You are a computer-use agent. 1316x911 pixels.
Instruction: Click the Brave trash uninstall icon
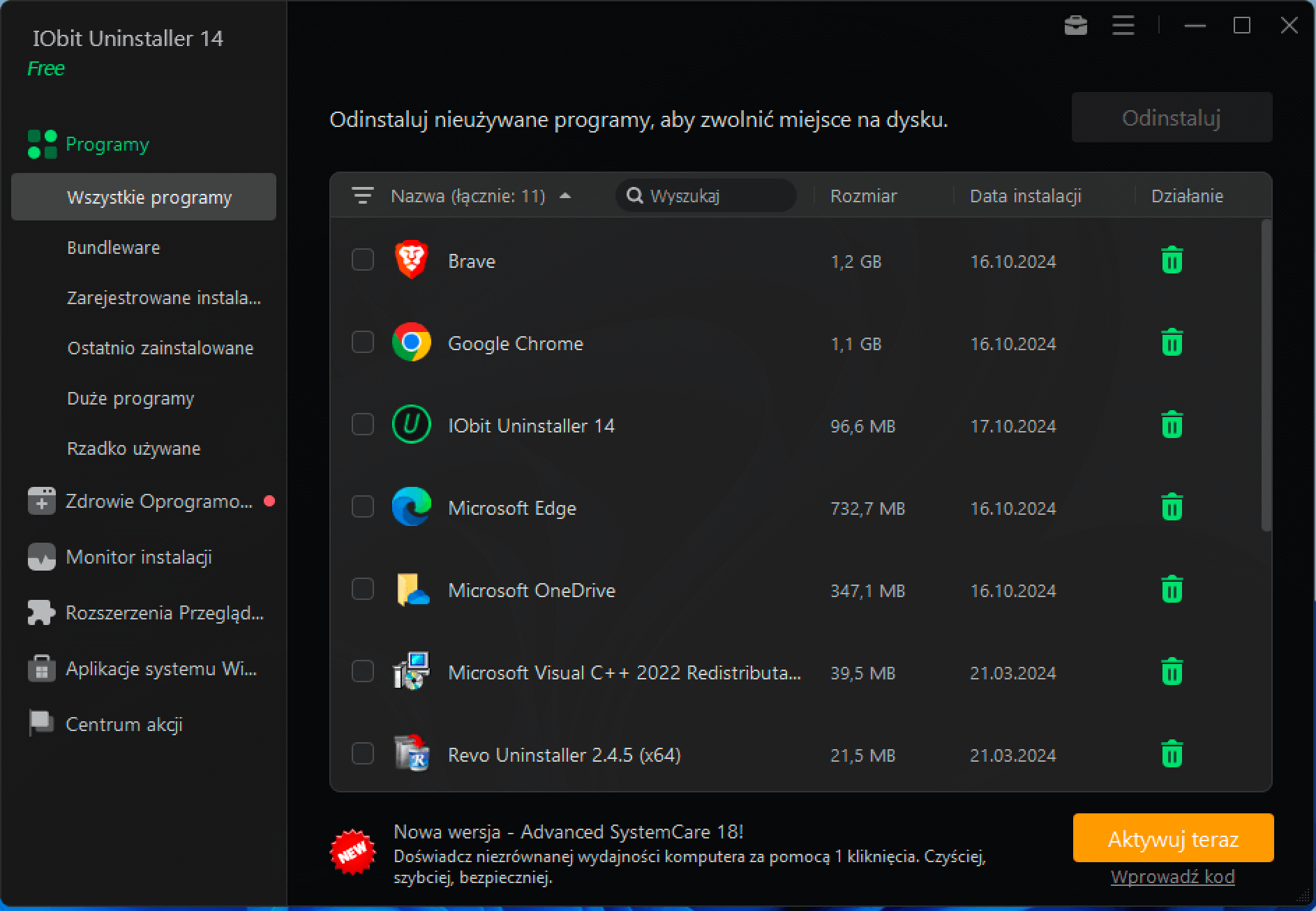point(1172,260)
